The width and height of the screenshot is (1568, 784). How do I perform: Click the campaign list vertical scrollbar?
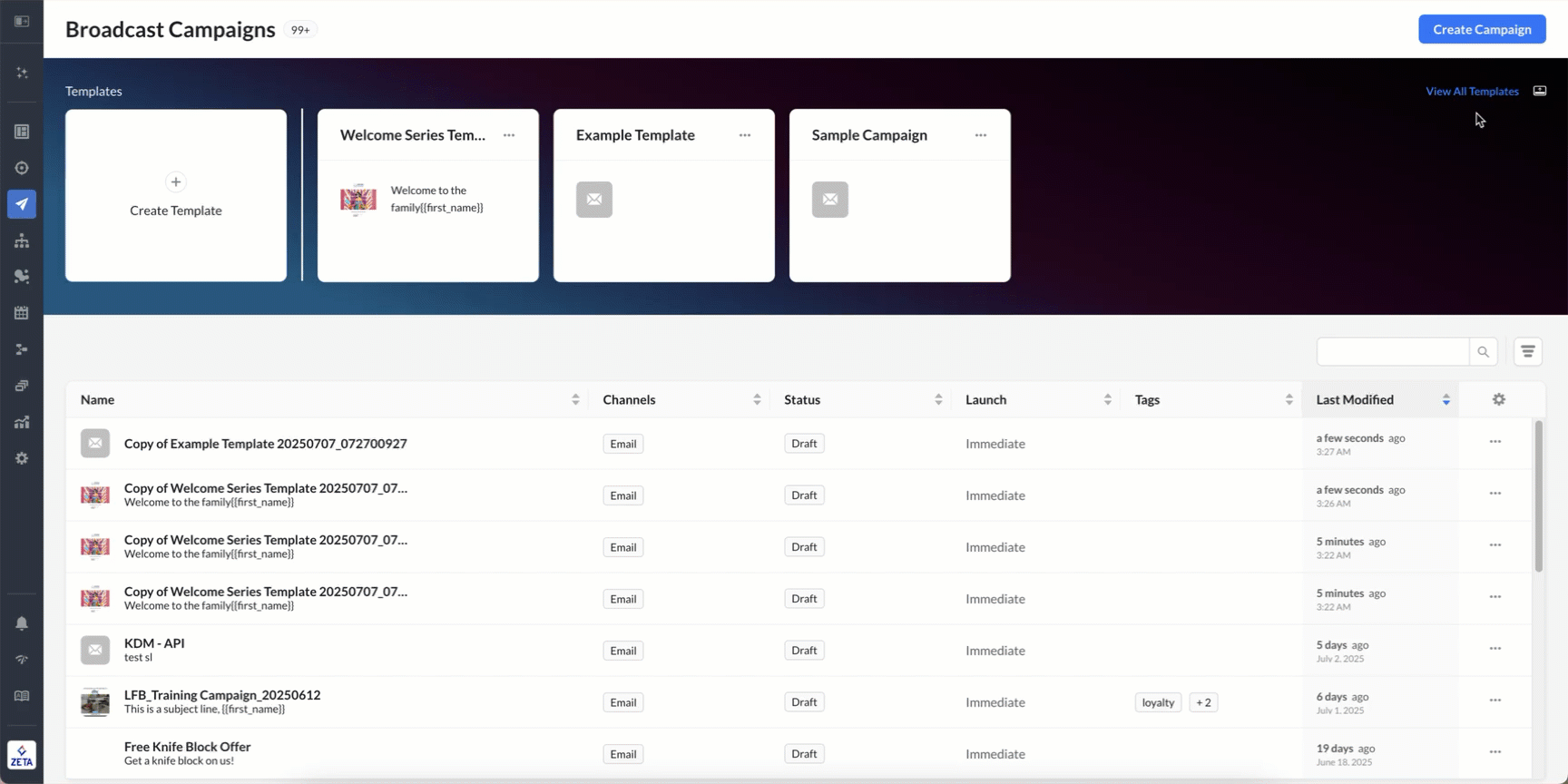click(x=1538, y=496)
